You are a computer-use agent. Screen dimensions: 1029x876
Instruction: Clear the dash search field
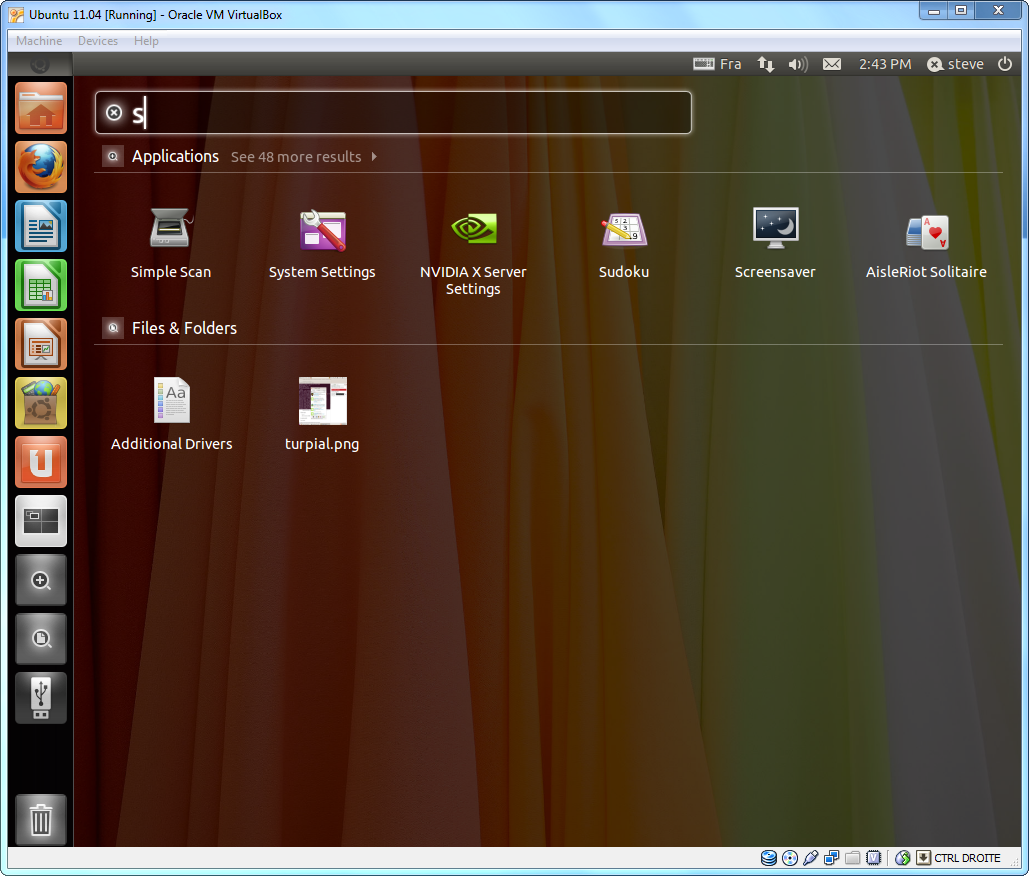(x=114, y=113)
